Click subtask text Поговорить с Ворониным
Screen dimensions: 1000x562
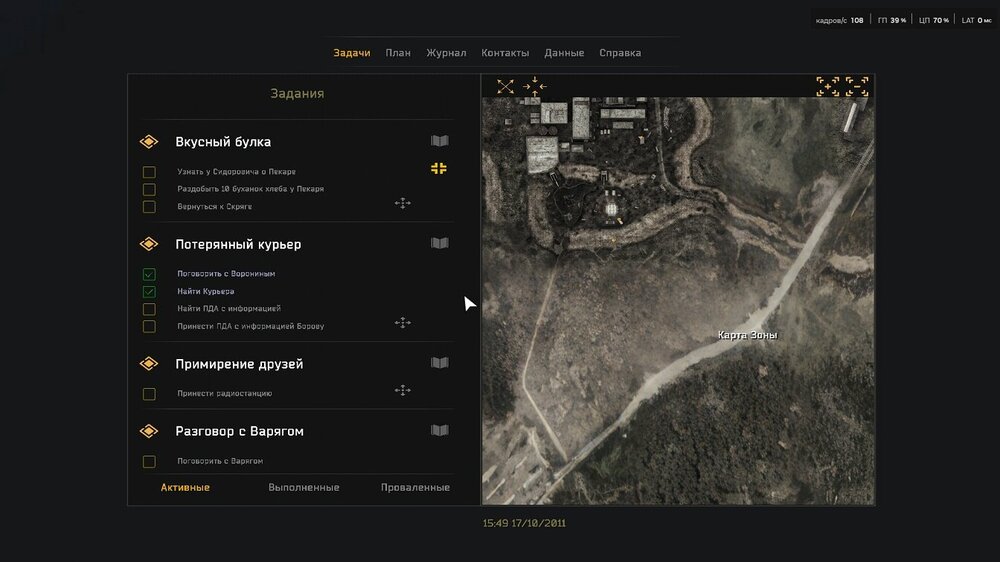(x=226, y=274)
